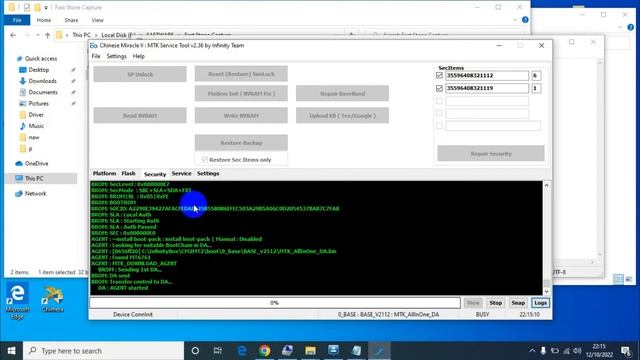Open Help menu in Chinese Miracle tool
Image resolution: width=640 pixels, height=360 pixels.
pyautogui.click(x=139, y=56)
